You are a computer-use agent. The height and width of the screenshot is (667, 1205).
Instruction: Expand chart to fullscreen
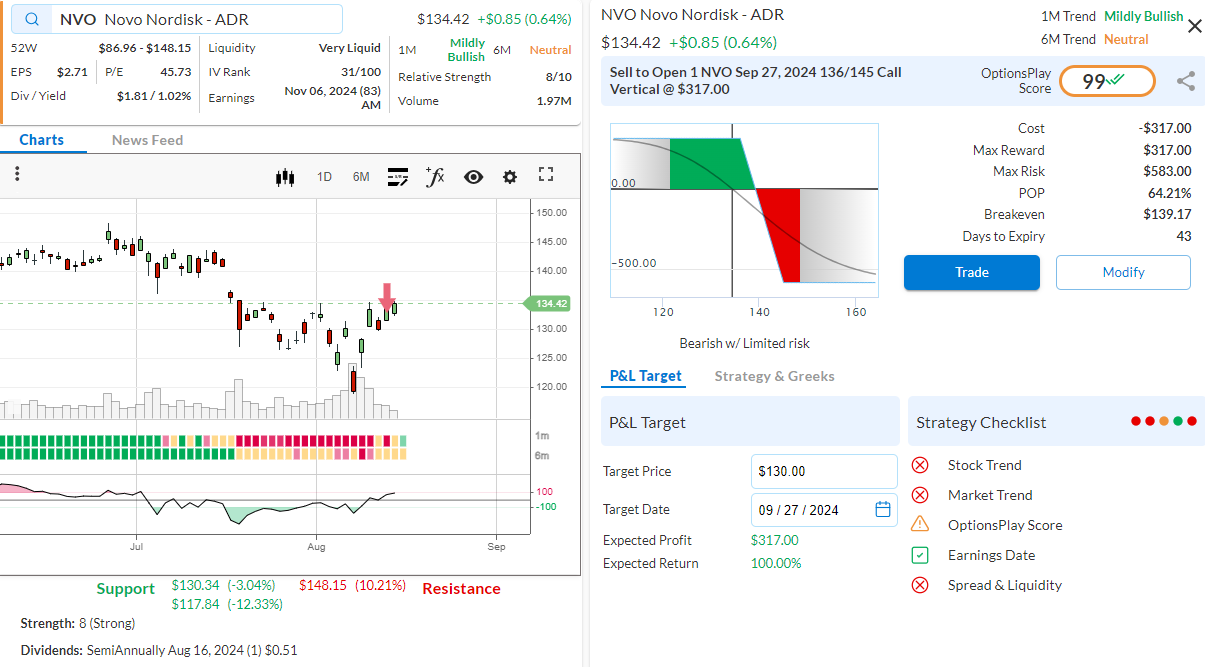546,175
